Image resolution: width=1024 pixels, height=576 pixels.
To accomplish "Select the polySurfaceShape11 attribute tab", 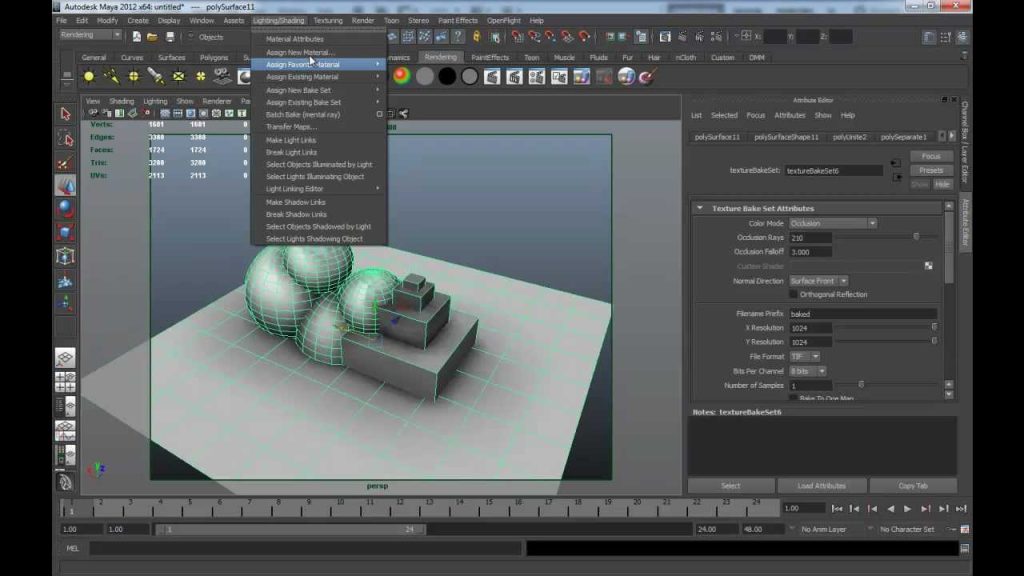I will 786,137.
